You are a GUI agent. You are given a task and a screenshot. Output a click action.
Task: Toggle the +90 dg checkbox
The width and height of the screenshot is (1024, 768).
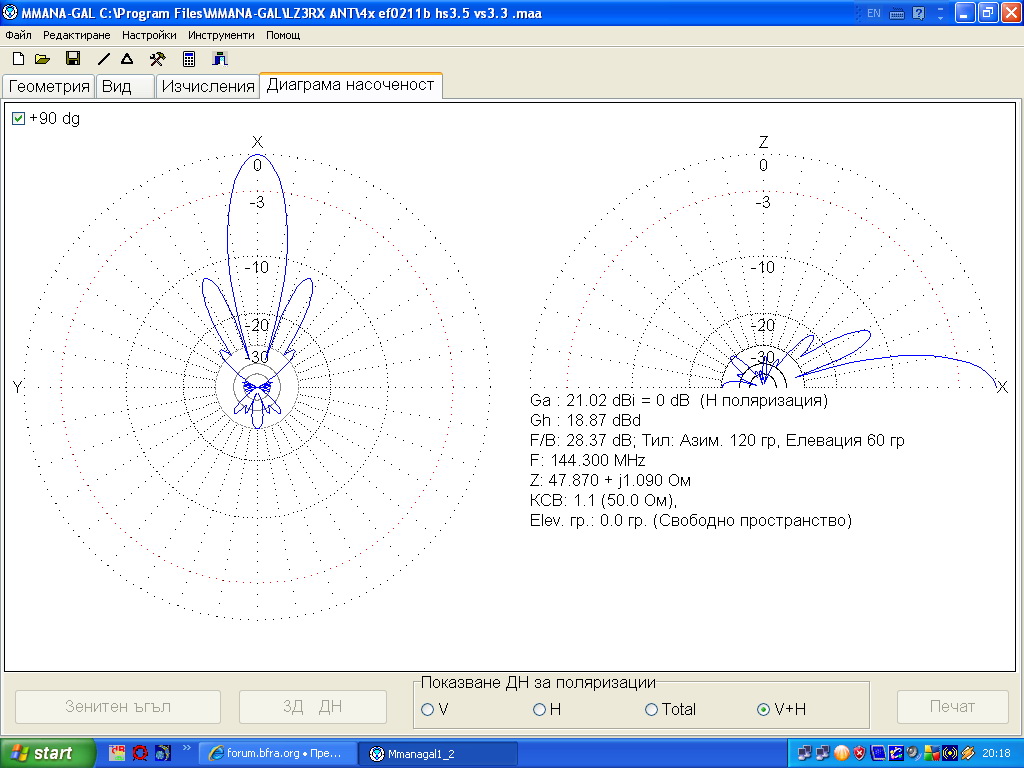(x=18, y=119)
